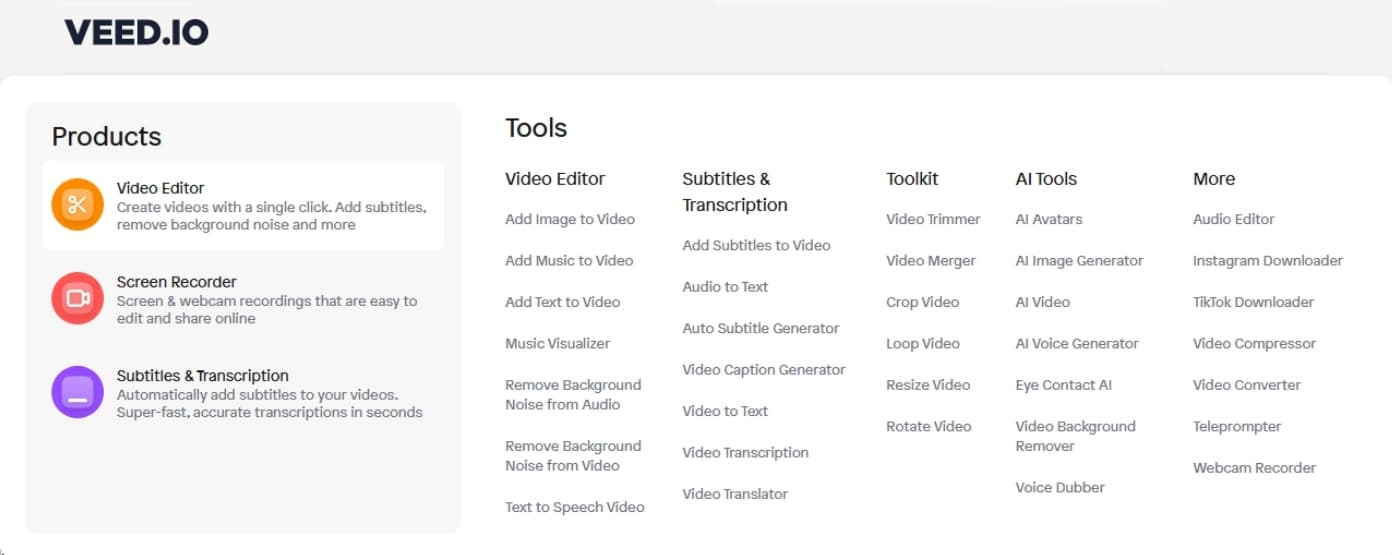The height and width of the screenshot is (555, 1392).
Task: Open Video Transcription link
Action: pos(745,453)
